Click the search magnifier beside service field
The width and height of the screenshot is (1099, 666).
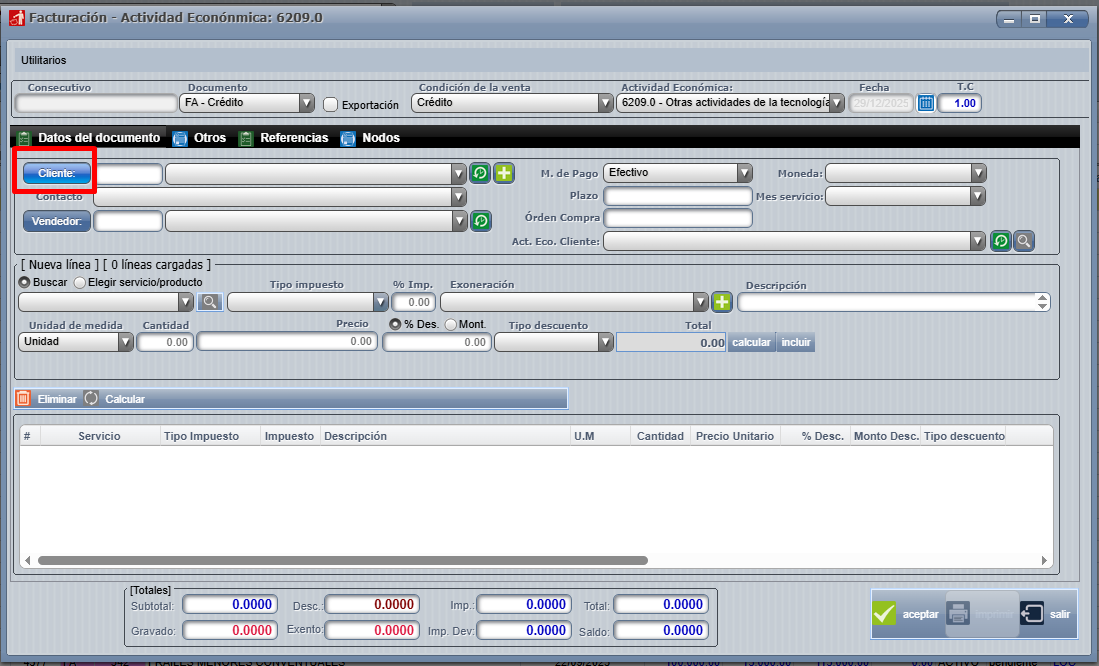[209, 301]
